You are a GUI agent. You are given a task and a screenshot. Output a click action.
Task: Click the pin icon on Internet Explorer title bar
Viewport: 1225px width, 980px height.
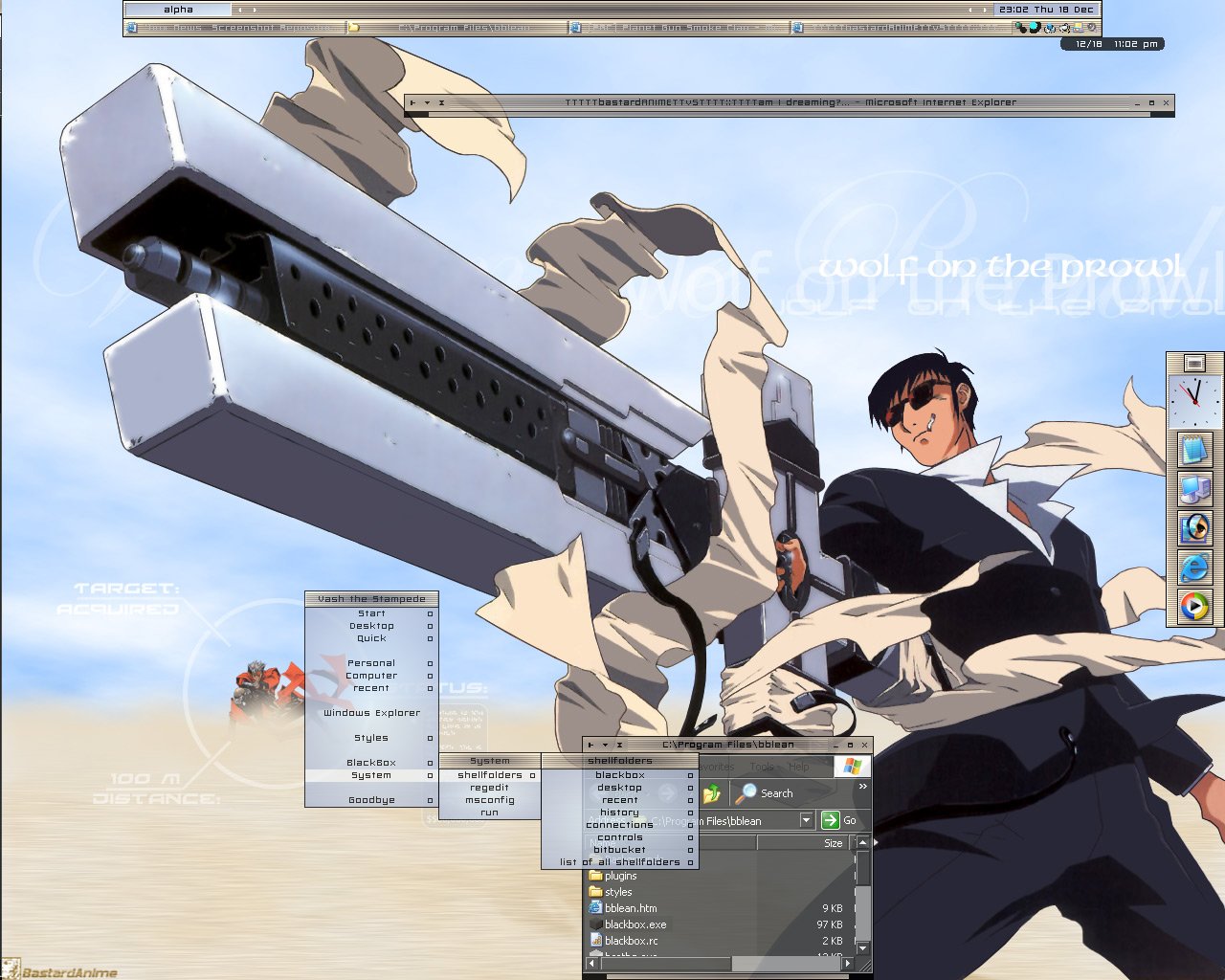[412, 102]
